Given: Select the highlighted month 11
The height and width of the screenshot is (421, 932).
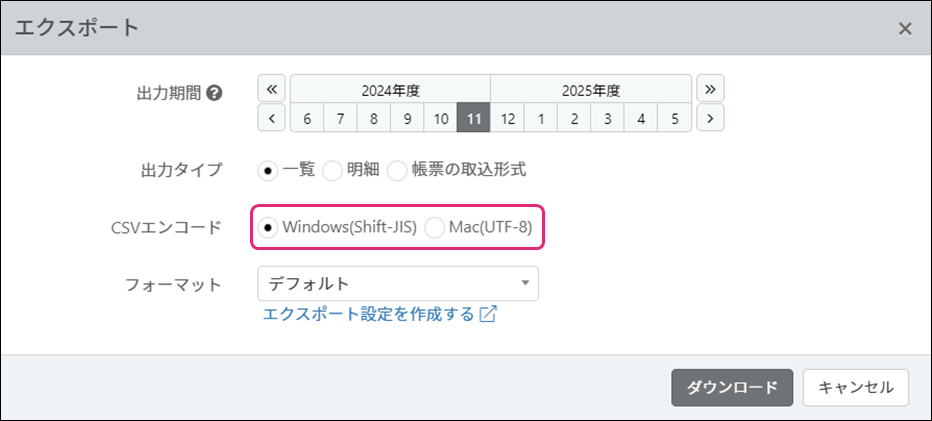Looking at the screenshot, I should click(x=474, y=118).
